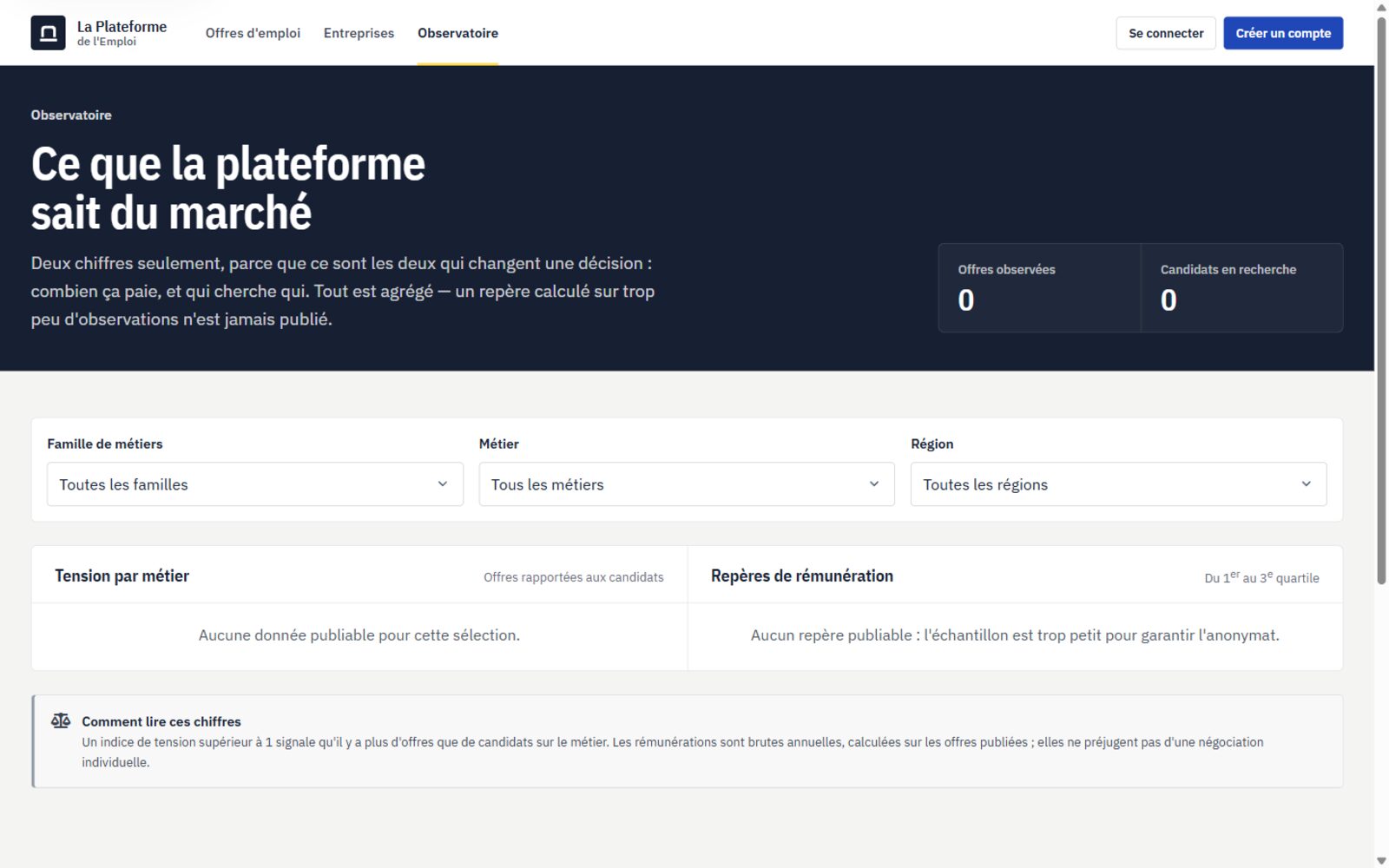The image size is (1389, 868).
Task: Click the Se connecter button
Action: tap(1166, 33)
